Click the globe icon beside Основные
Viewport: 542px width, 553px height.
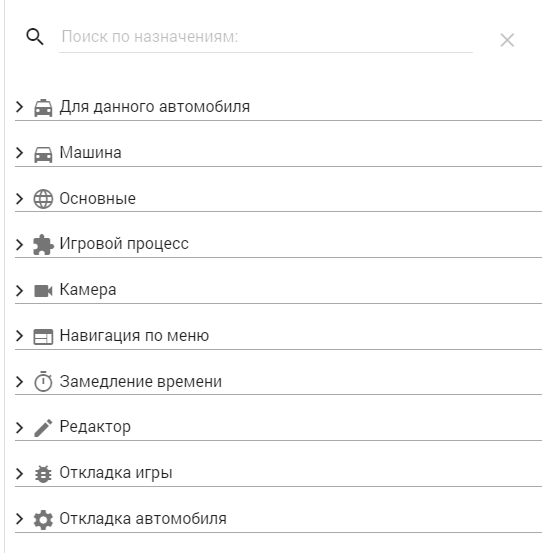point(43,199)
